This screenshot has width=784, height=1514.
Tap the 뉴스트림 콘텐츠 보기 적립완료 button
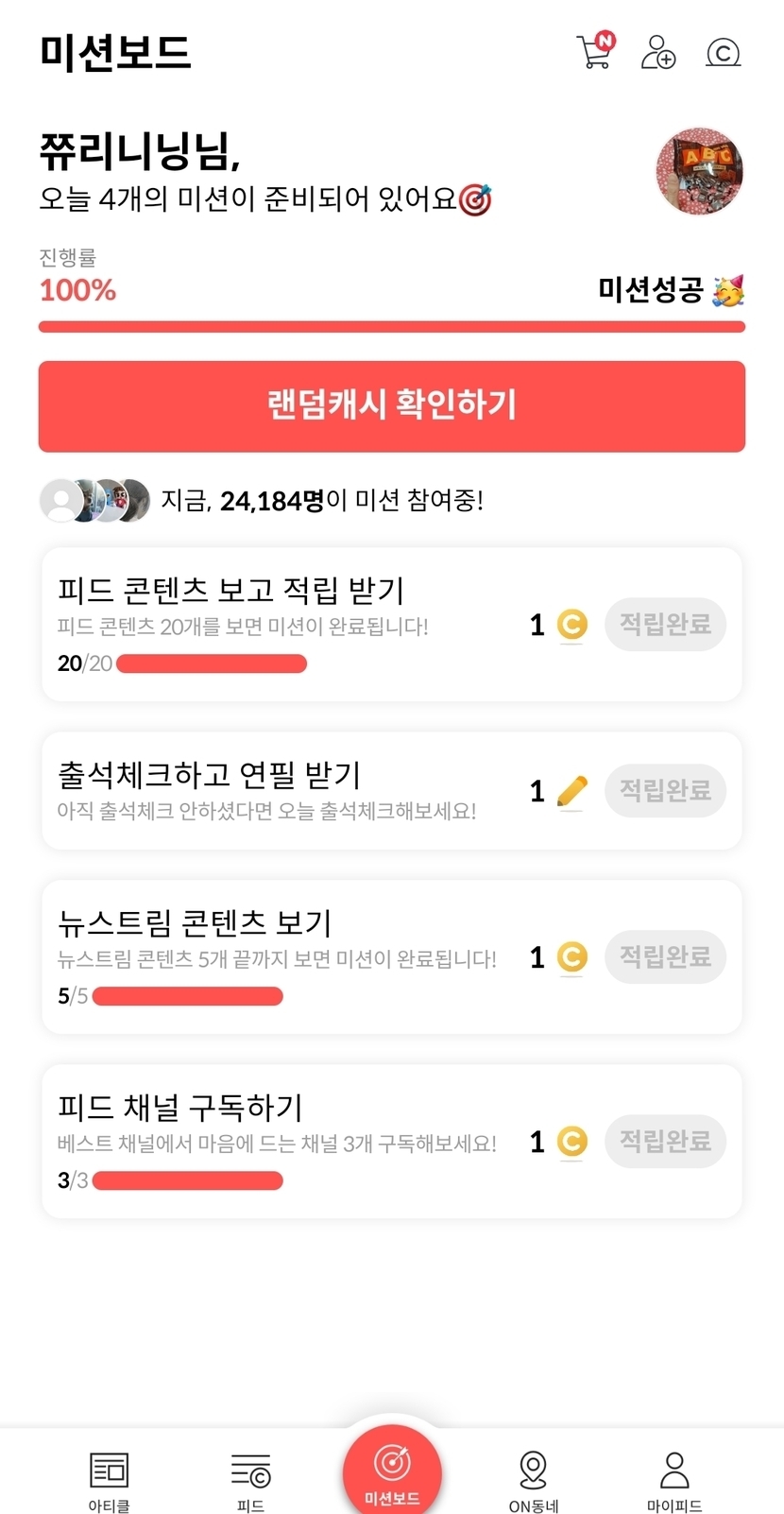click(x=665, y=957)
